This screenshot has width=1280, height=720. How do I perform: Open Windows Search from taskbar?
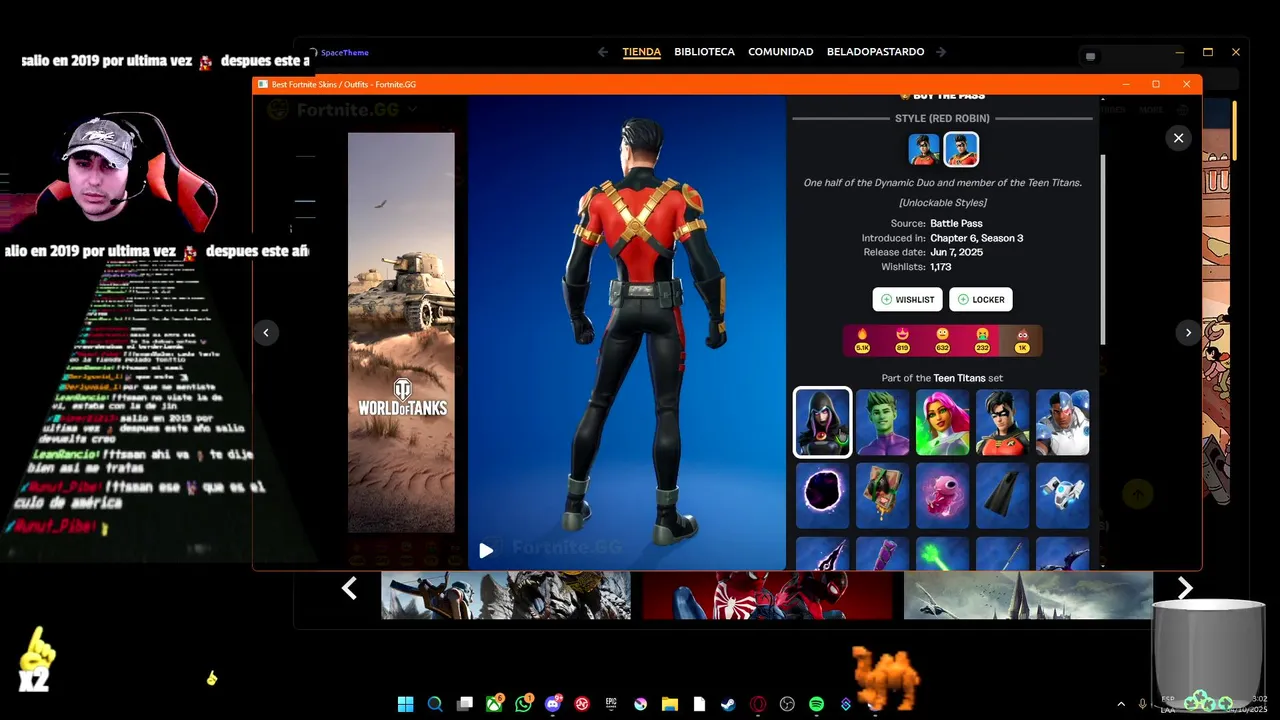tap(435, 704)
